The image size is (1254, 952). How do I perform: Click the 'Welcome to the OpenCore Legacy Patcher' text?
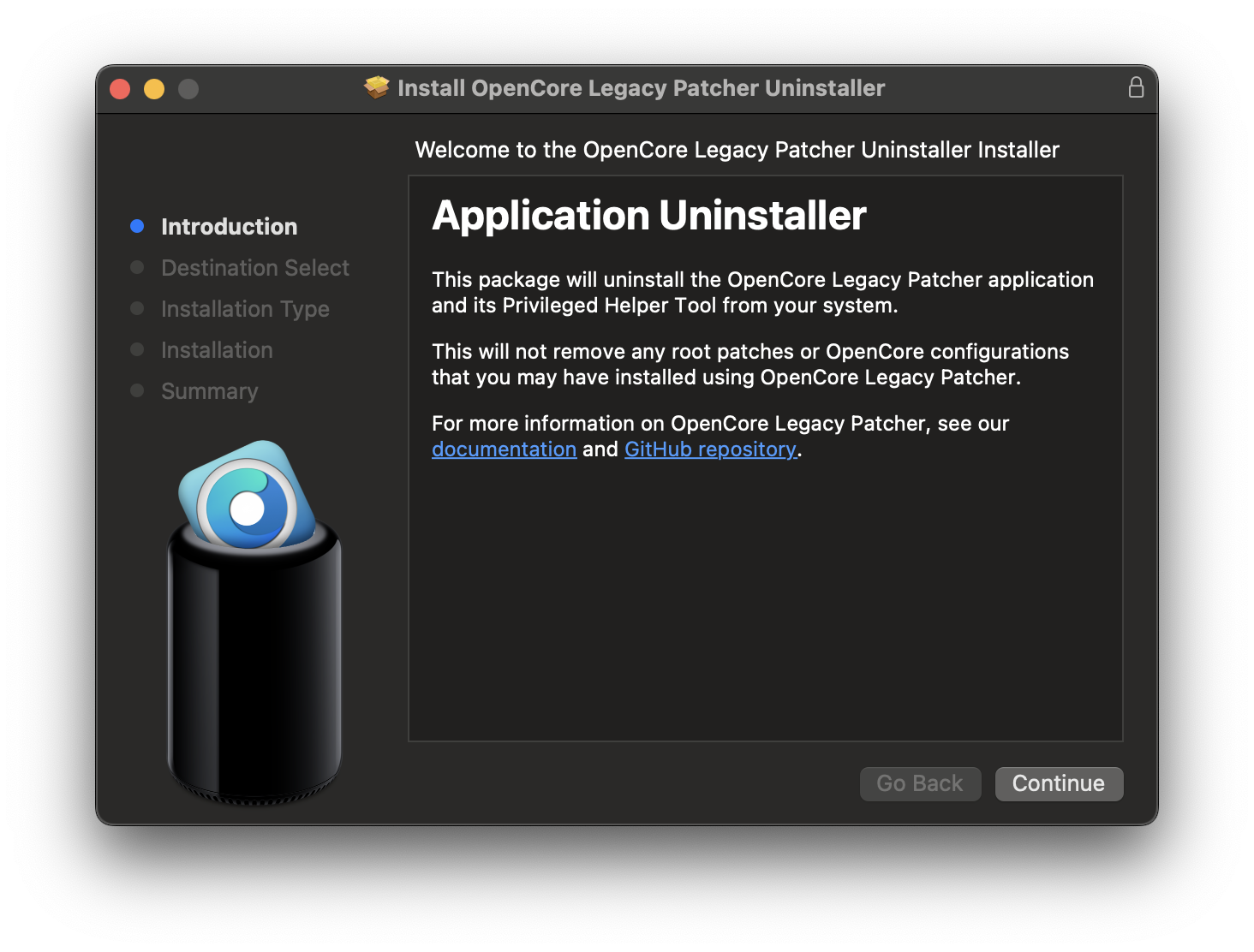737,150
